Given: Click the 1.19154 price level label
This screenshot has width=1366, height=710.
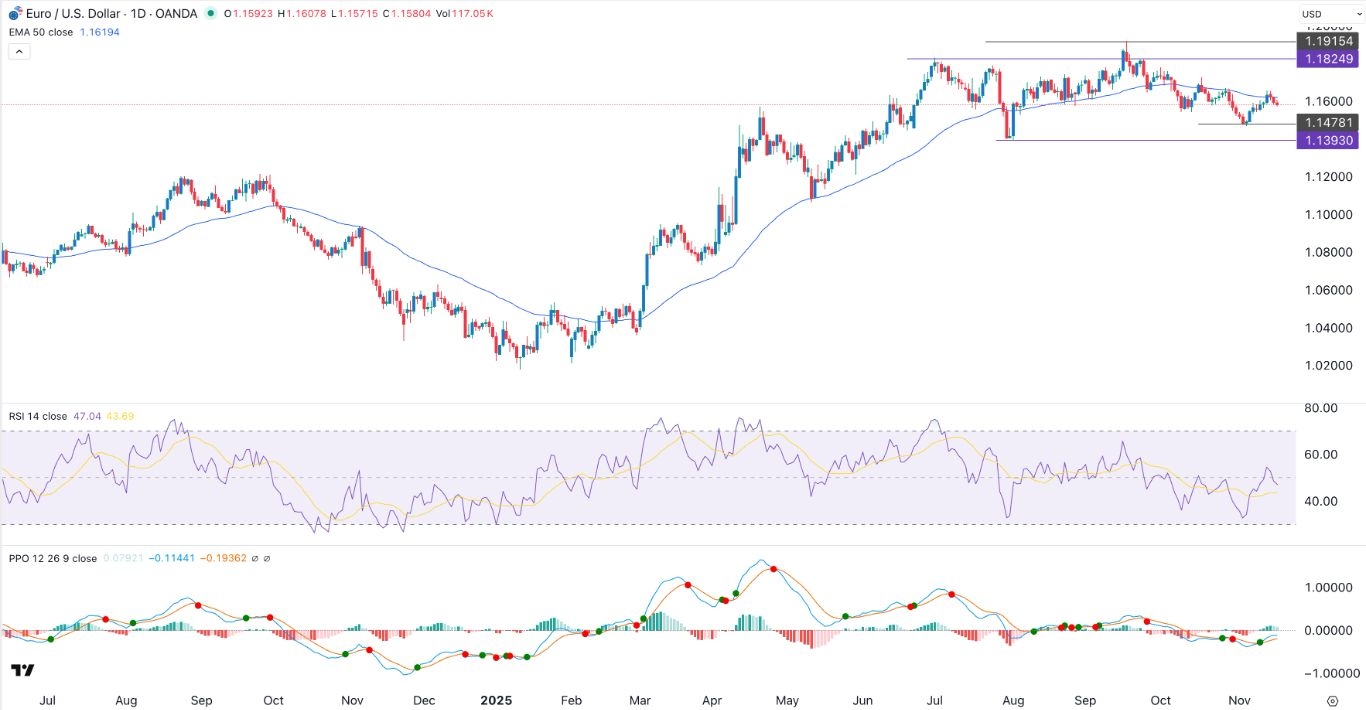Looking at the screenshot, I should pyautogui.click(x=1330, y=41).
